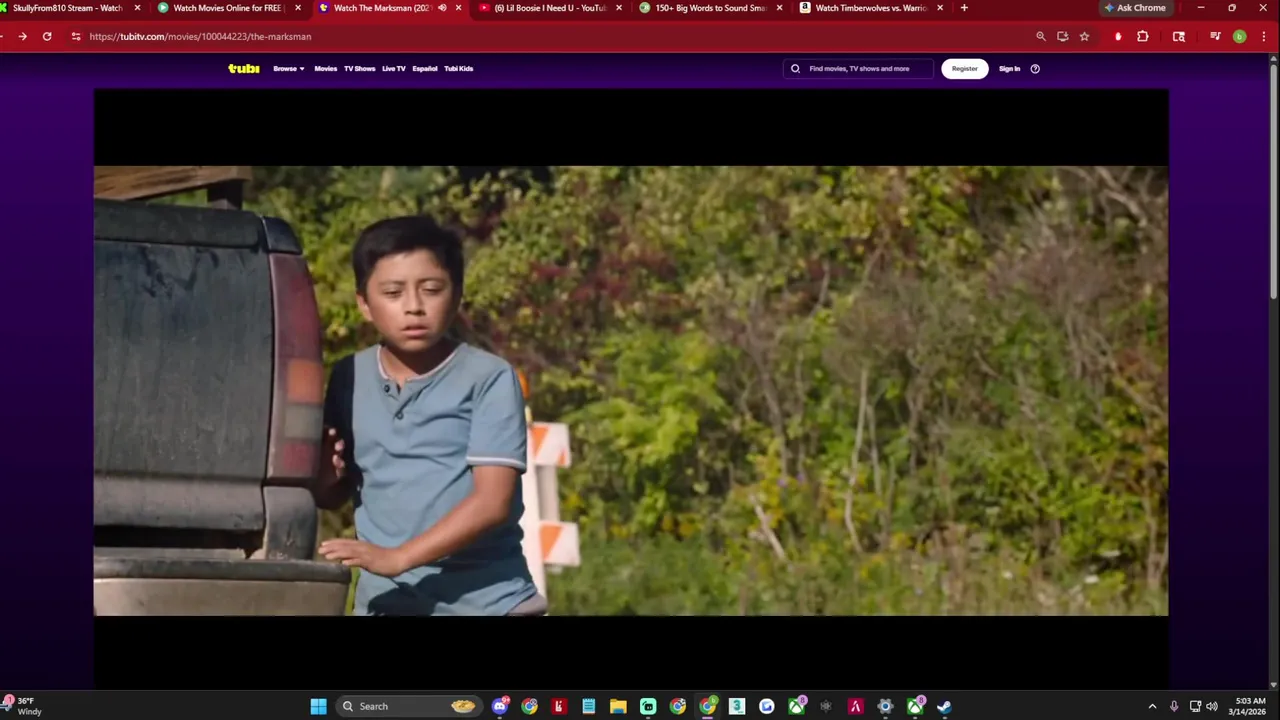The width and height of the screenshot is (1280, 720).
Task: Mute The Marksman tab via speaker icon
Action: click(442, 8)
